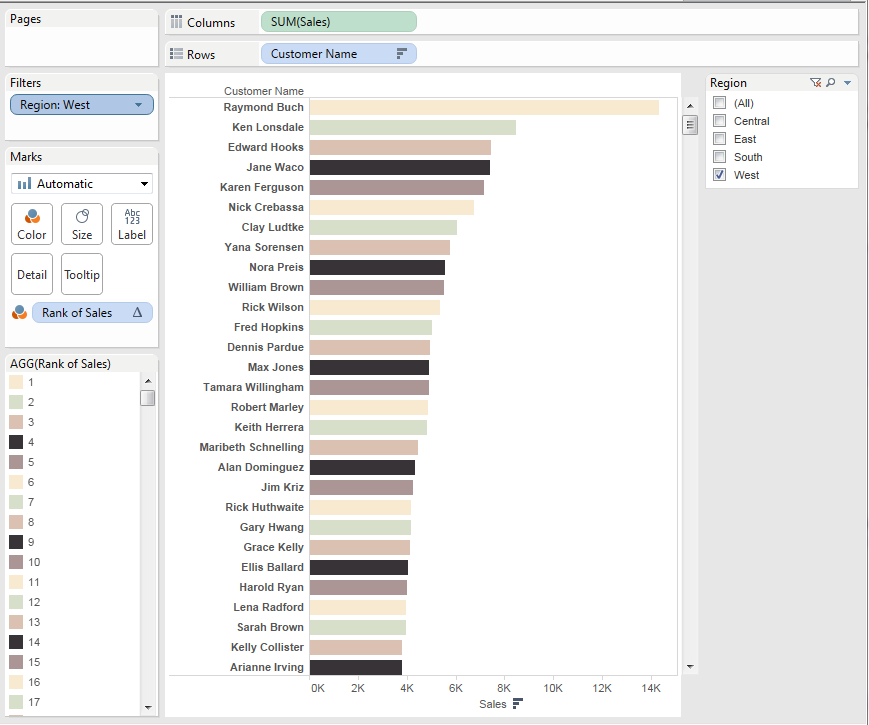Click the color icon left of Rank of Sales
This screenshot has height=725, width=869.
[x=19, y=313]
